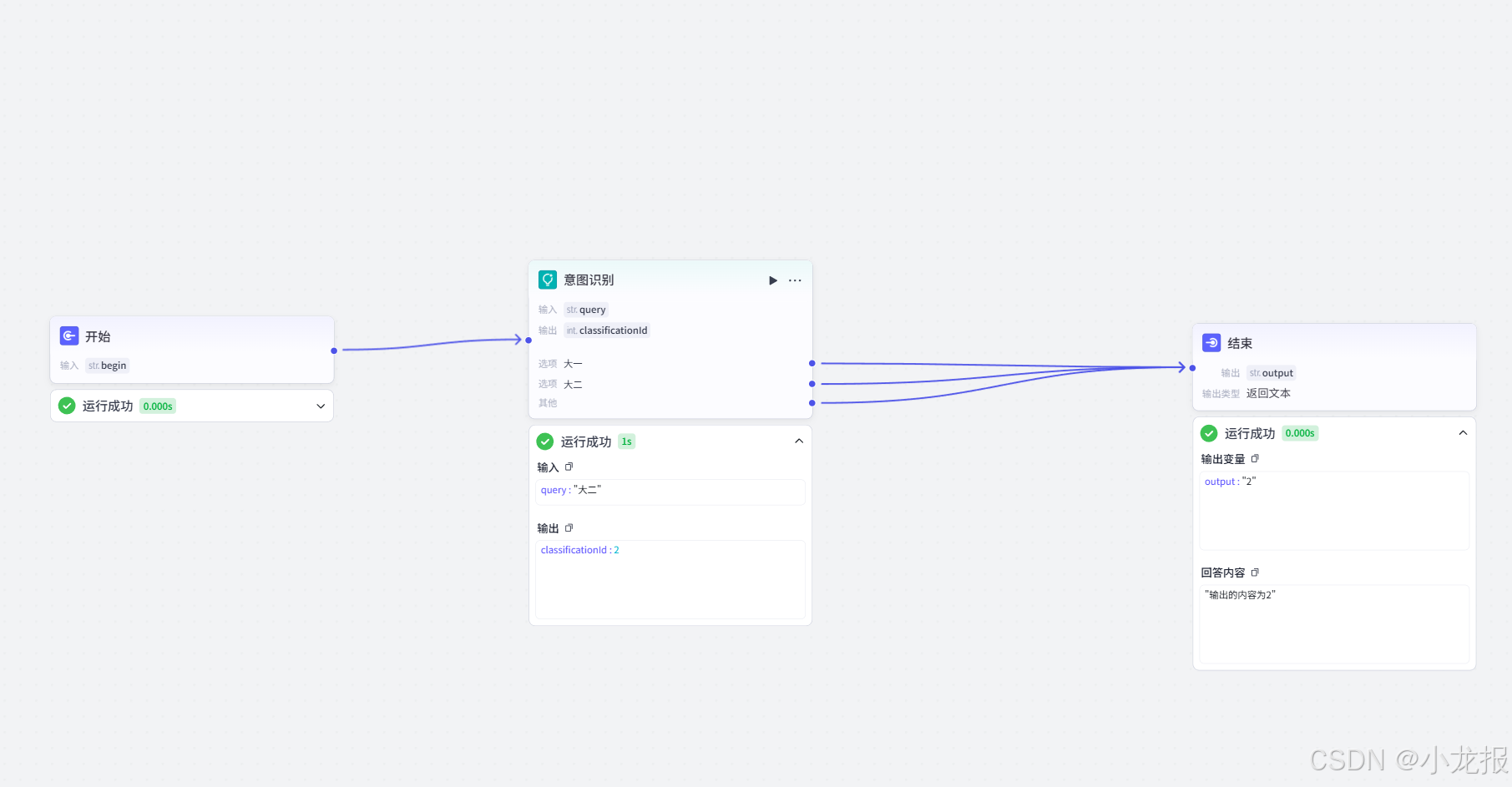Screen dimensions: 1512x787
Task: Copy the 回答内容 section in end result
Action: point(1255,573)
